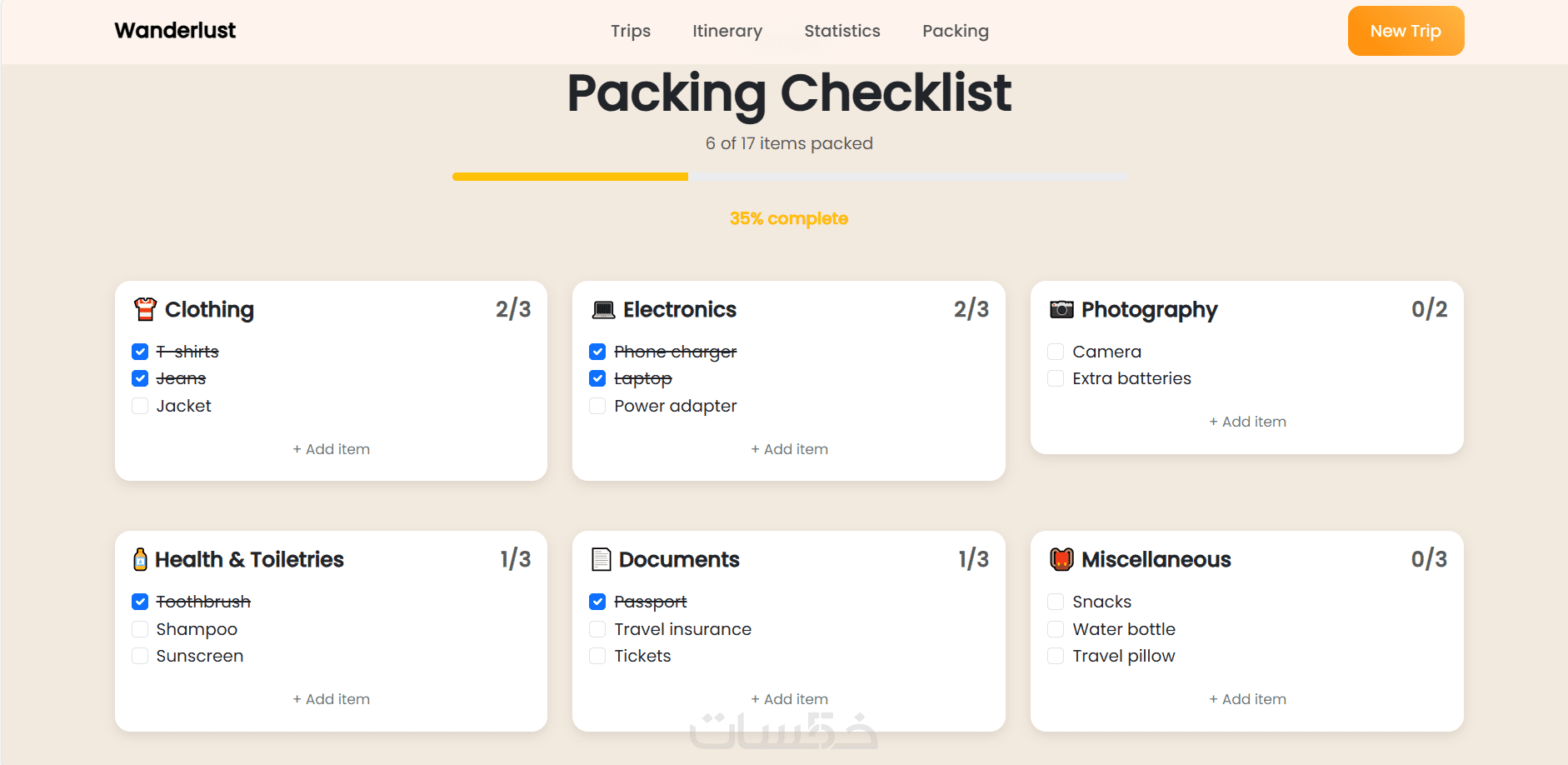Screen dimensions: 1568x765
Task: Click the Electronics laptop icon
Action: 603,310
